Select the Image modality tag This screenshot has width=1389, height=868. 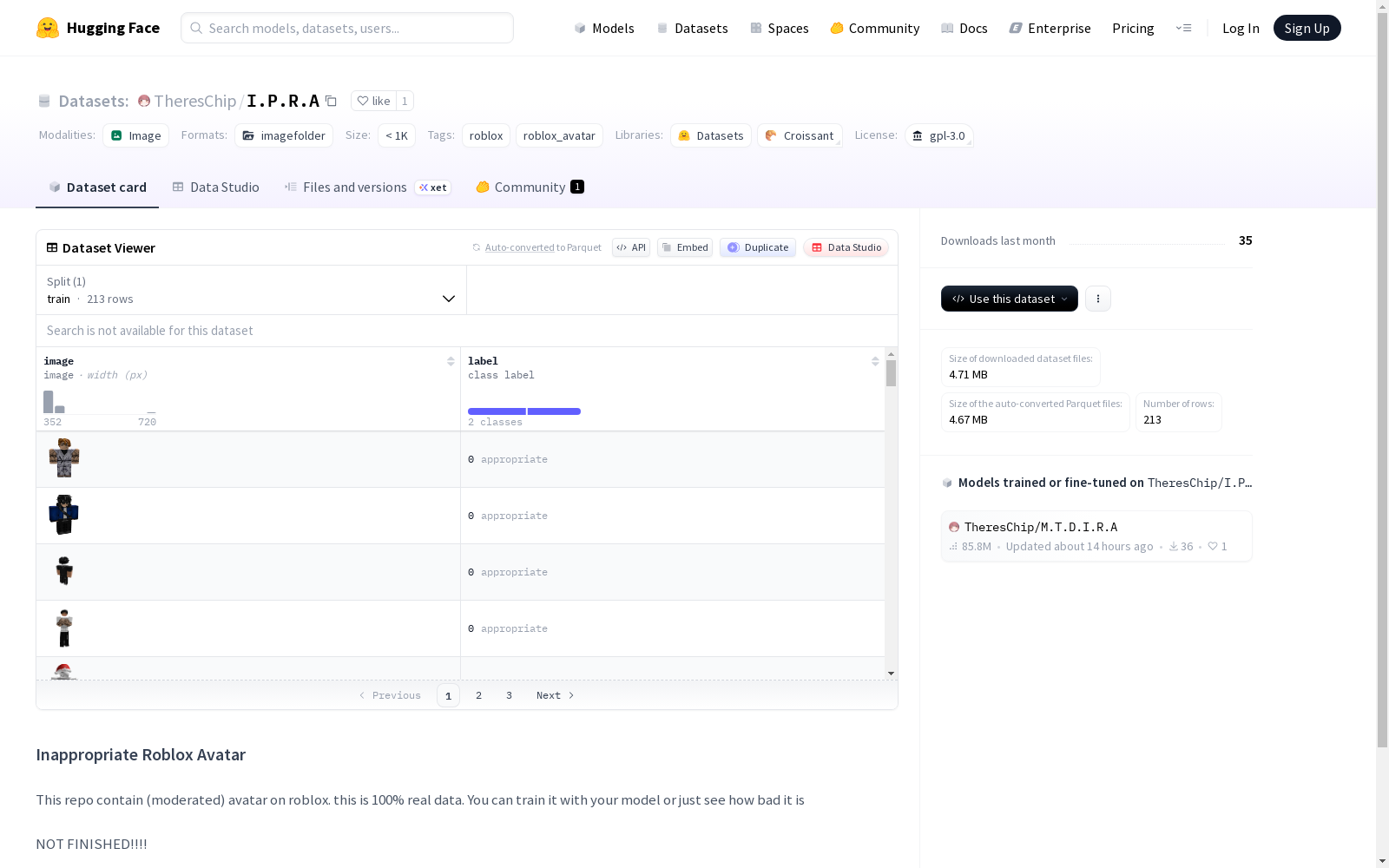(x=136, y=135)
